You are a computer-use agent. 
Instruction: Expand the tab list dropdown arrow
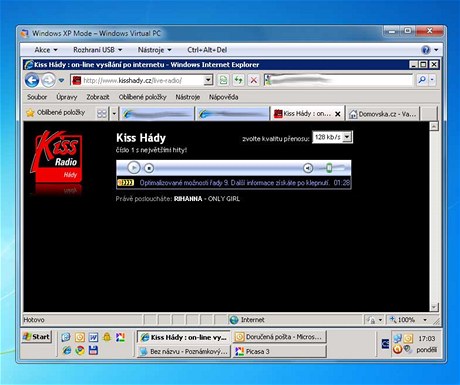[114, 114]
